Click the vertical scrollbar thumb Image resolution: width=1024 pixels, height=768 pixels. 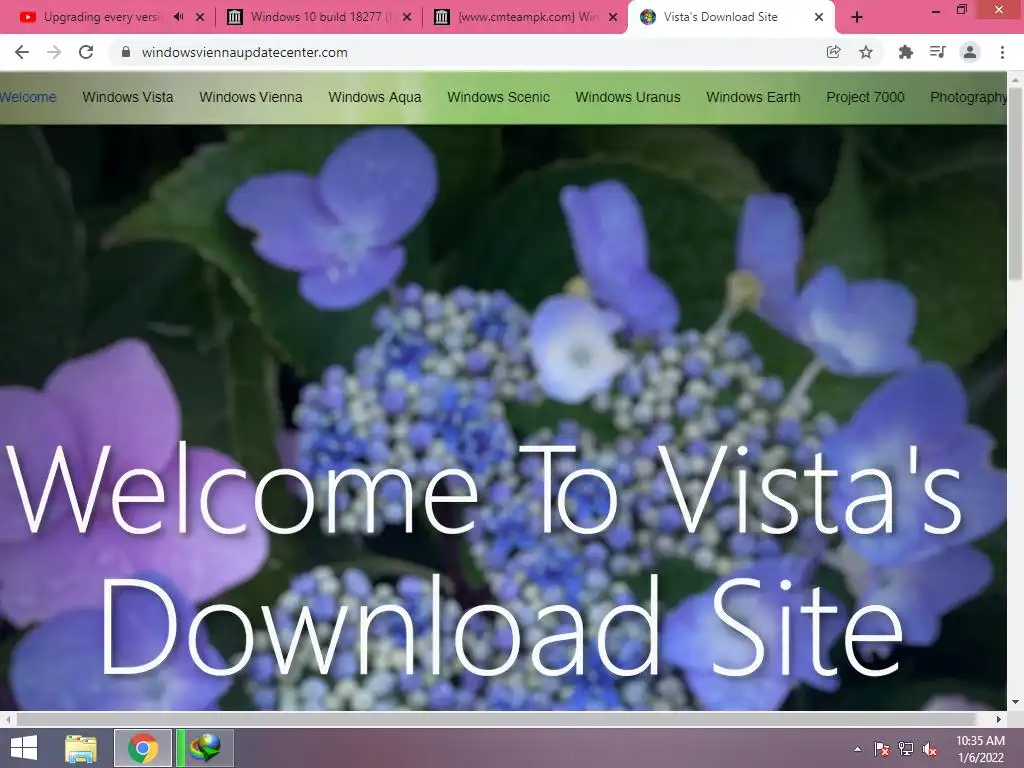[1016, 186]
